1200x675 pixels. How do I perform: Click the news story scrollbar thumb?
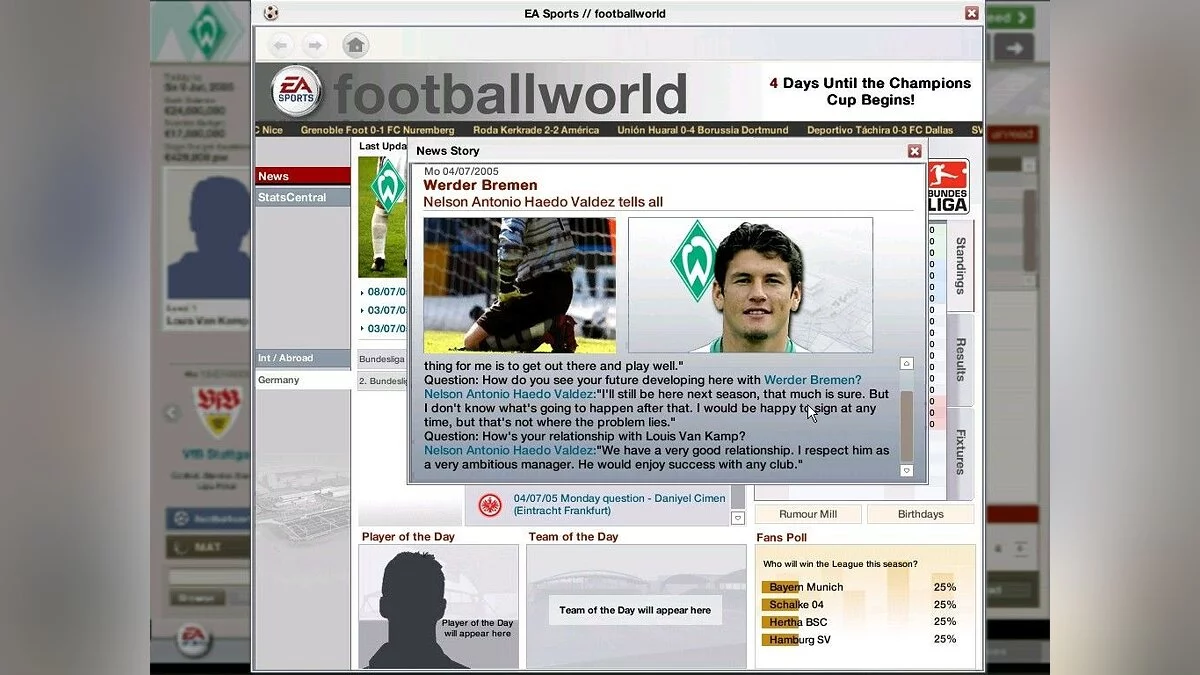(x=907, y=426)
